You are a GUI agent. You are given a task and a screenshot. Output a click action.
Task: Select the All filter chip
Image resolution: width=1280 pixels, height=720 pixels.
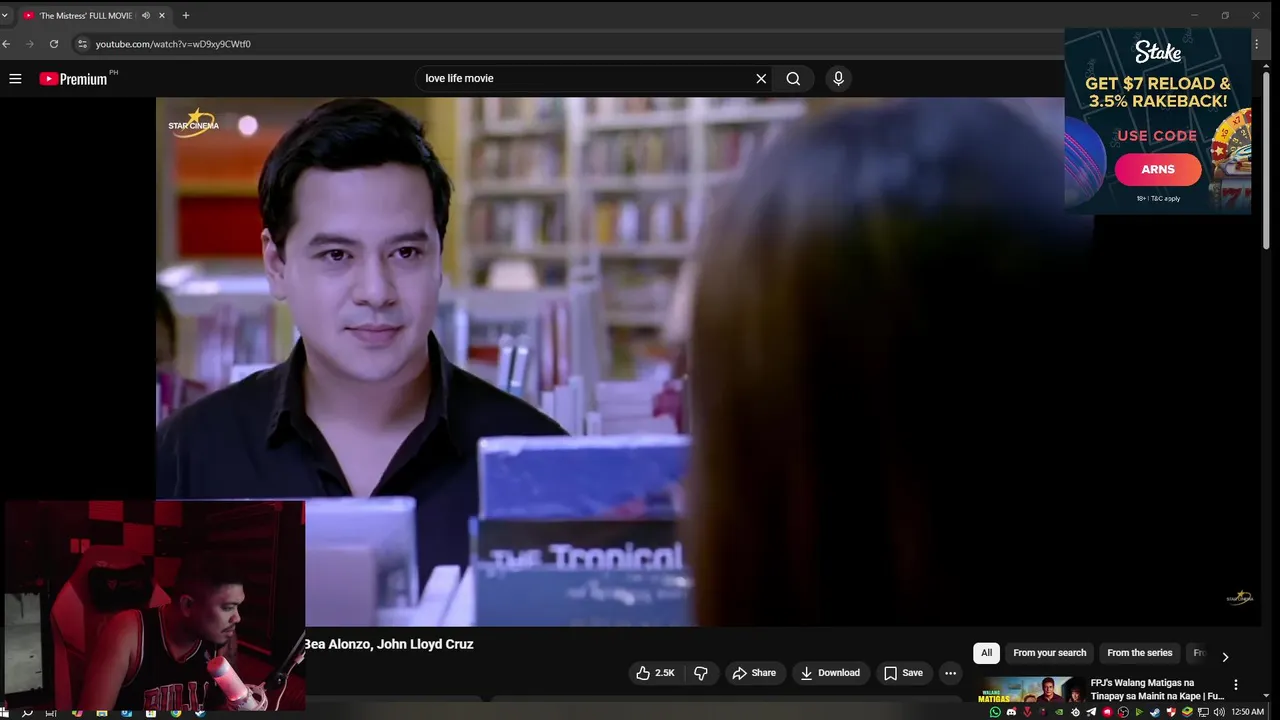pyautogui.click(x=986, y=653)
